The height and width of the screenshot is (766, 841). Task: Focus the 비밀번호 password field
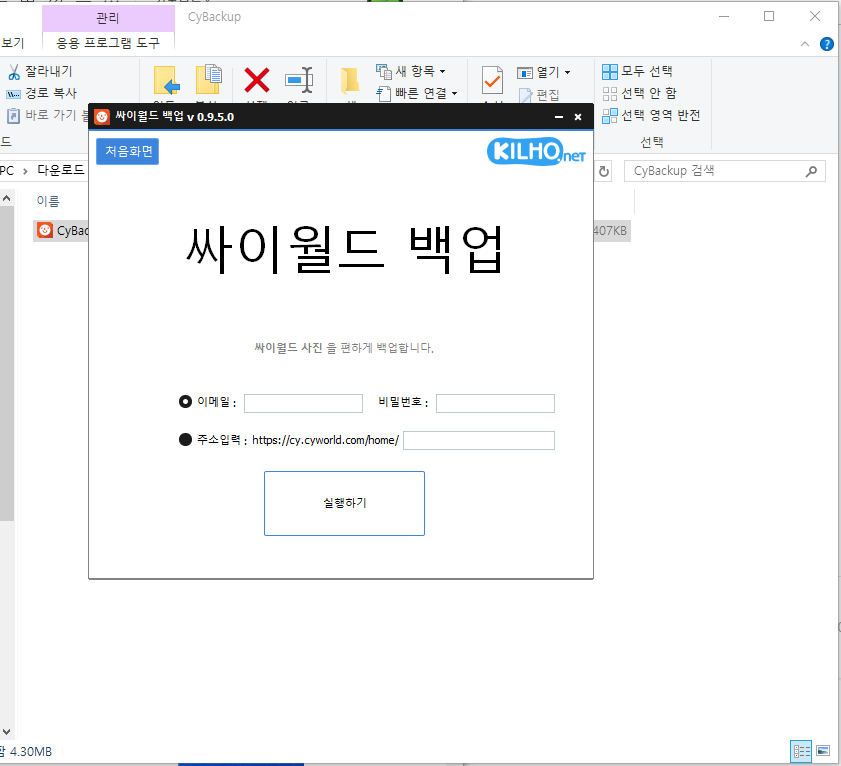pyautogui.click(x=495, y=403)
